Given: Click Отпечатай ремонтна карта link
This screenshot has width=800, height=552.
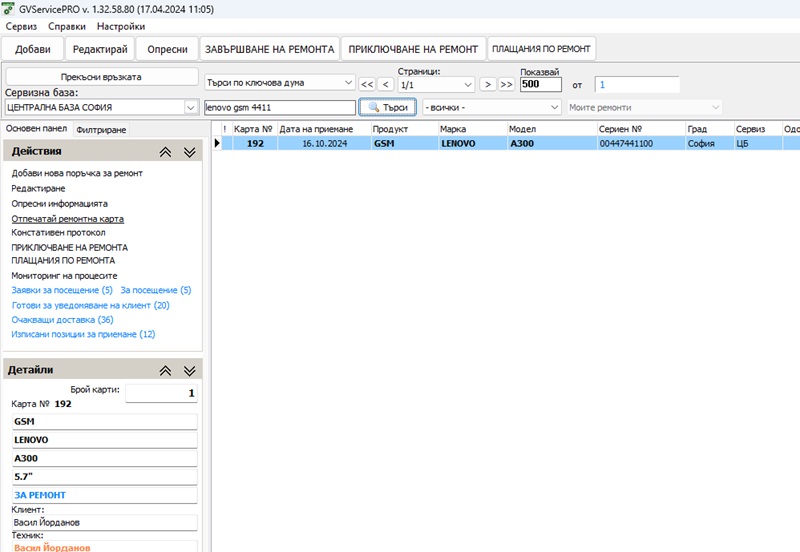Looking at the screenshot, I should click(x=67, y=219).
